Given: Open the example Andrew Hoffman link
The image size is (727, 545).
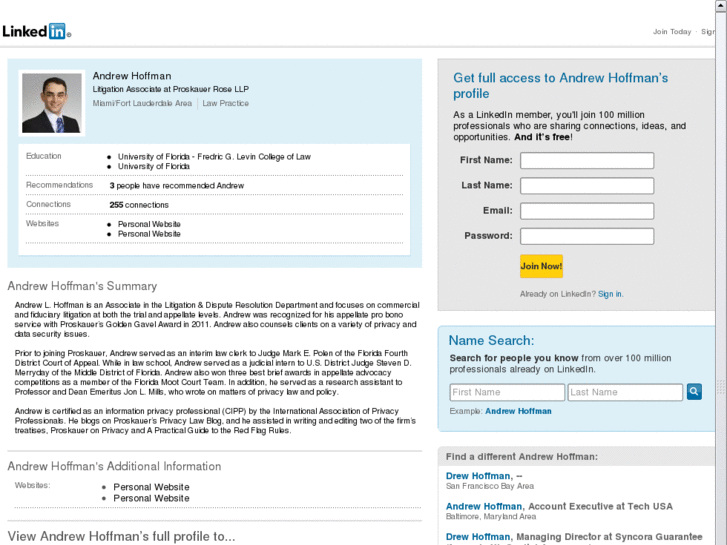Looking at the screenshot, I should tap(518, 411).
